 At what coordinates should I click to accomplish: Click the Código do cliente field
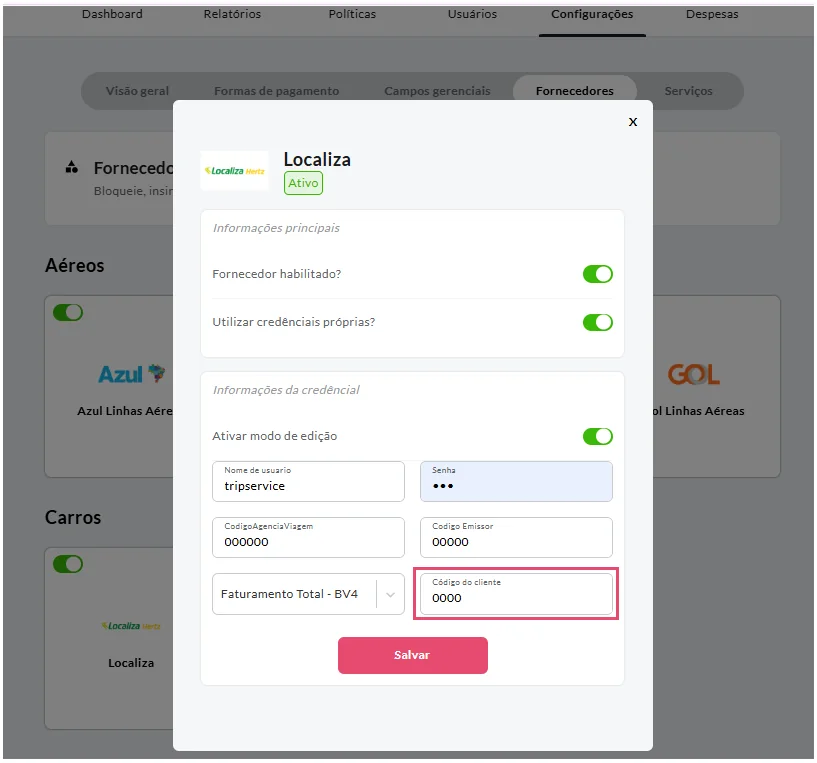pos(516,594)
